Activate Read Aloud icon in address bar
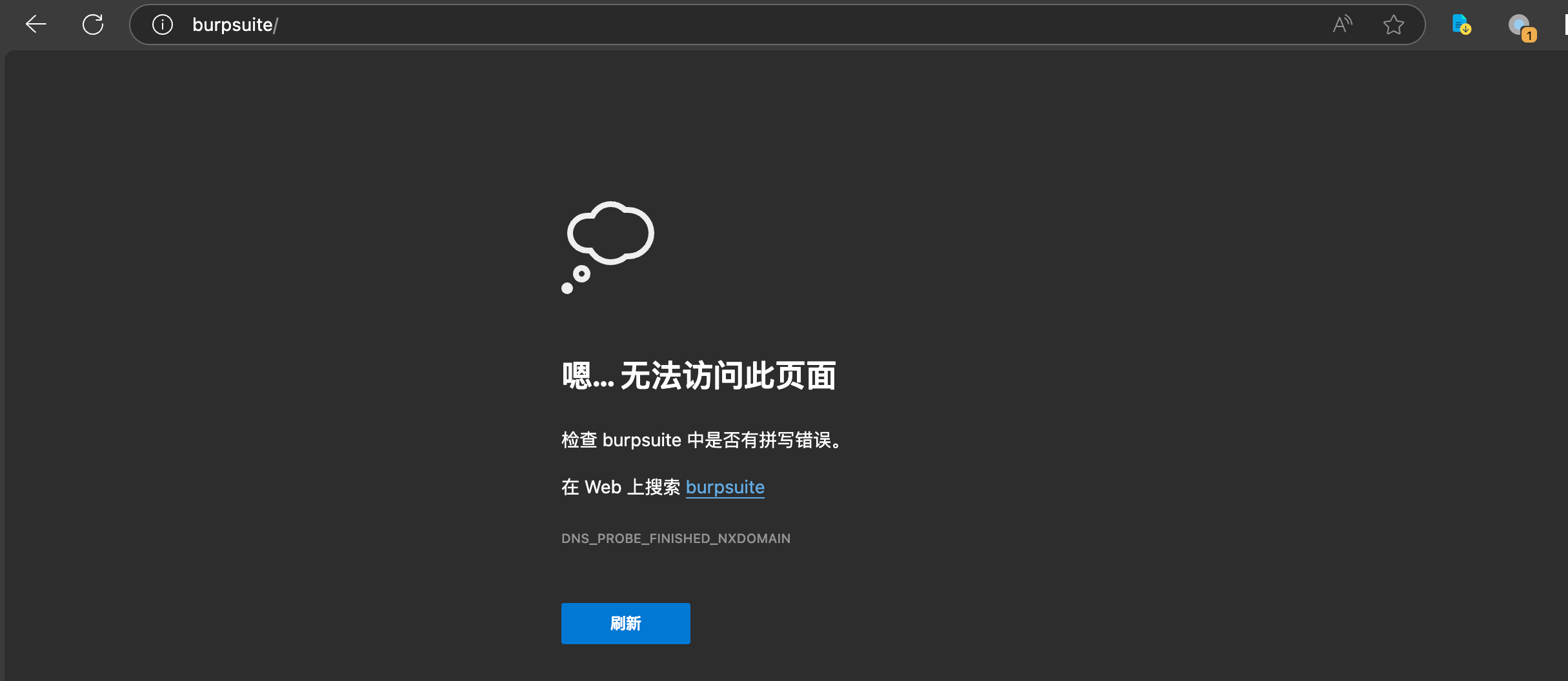 tap(1342, 25)
